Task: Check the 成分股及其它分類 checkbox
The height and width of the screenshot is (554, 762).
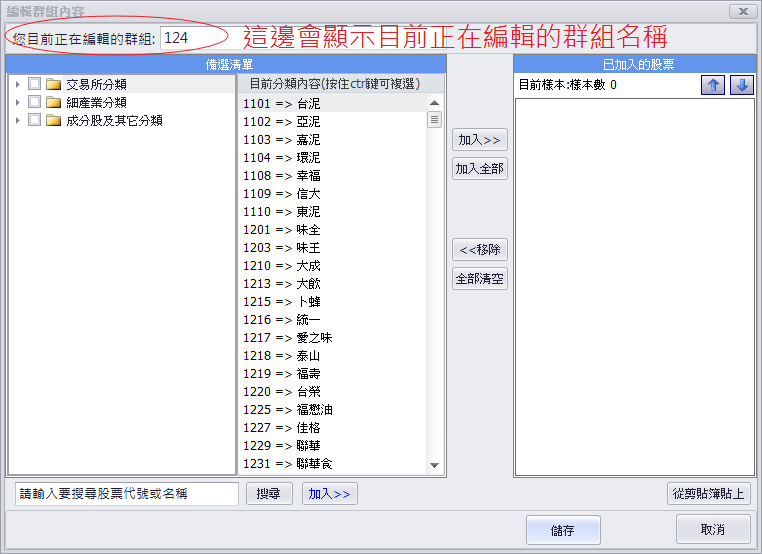Action: click(34, 120)
